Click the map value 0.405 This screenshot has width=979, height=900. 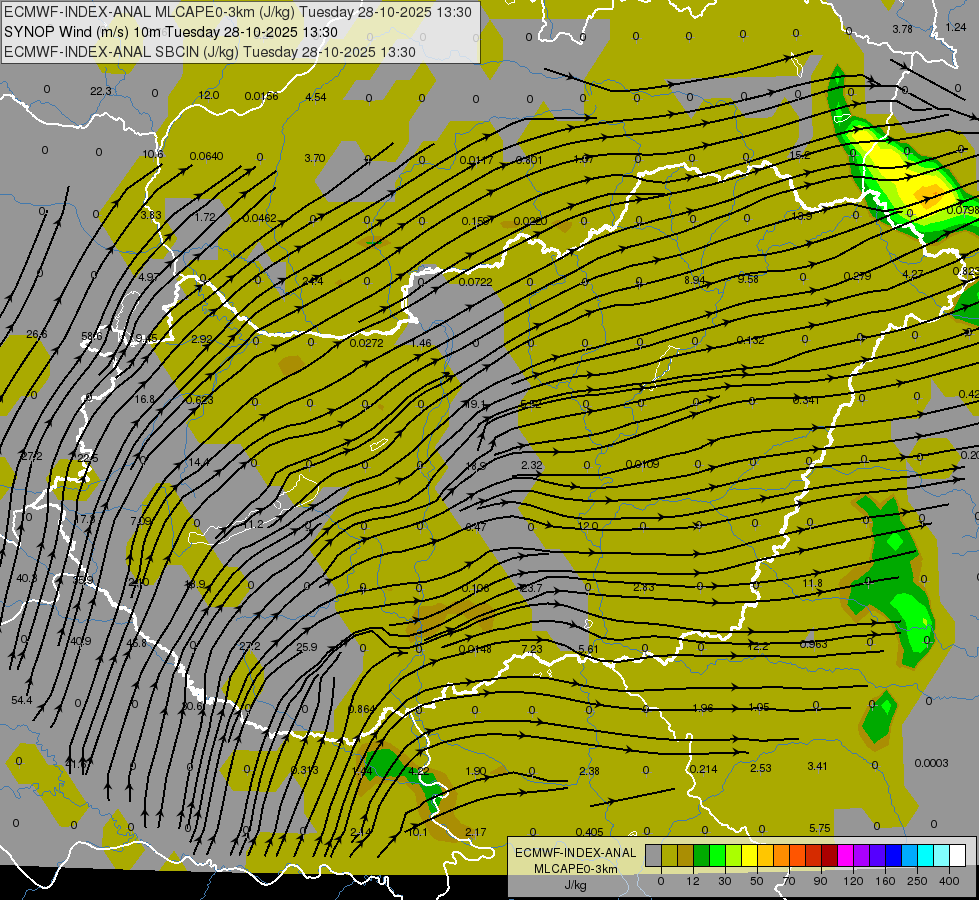(589, 832)
